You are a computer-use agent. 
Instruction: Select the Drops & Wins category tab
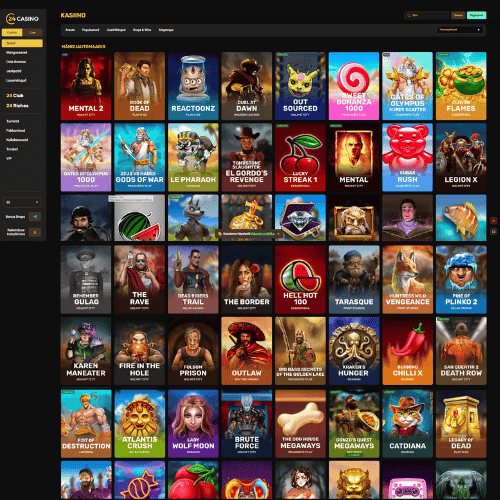click(142, 30)
